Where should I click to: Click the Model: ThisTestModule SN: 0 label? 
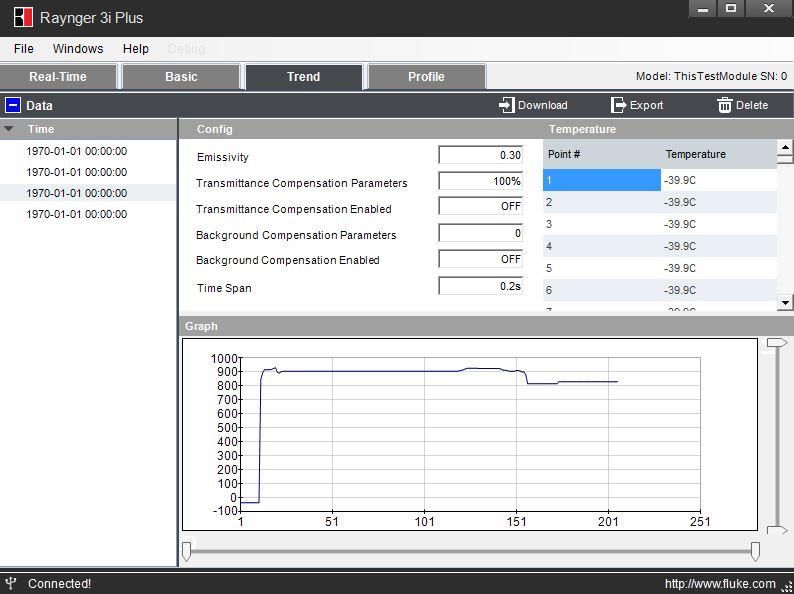pos(711,76)
